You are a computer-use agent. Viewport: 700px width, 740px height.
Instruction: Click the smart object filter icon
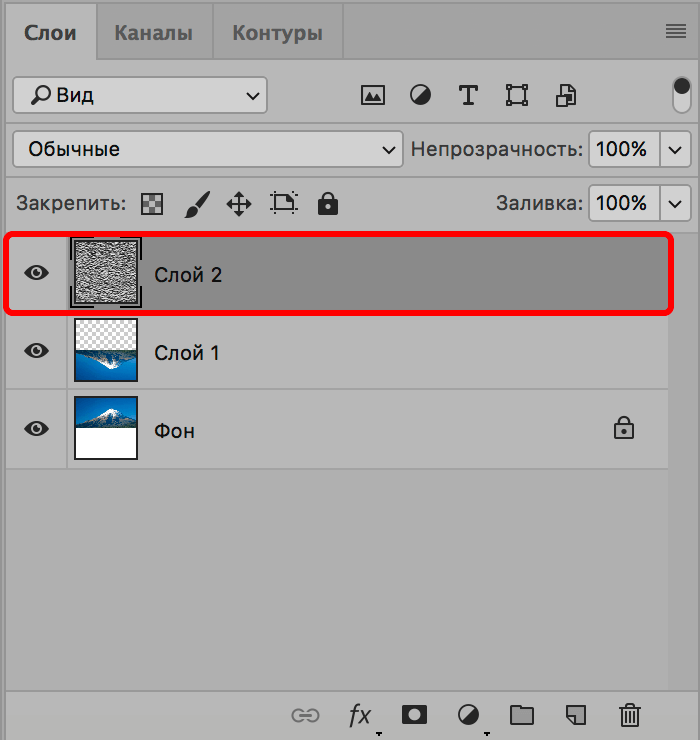point(566,96)
